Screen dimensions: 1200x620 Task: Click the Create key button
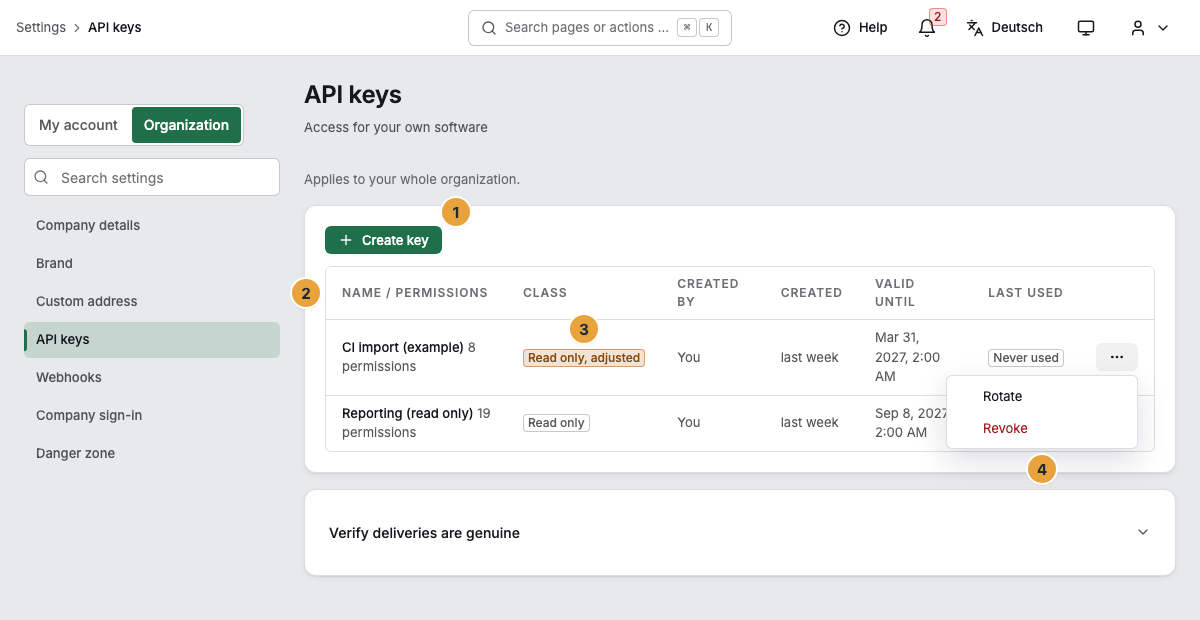pos(383,240)
